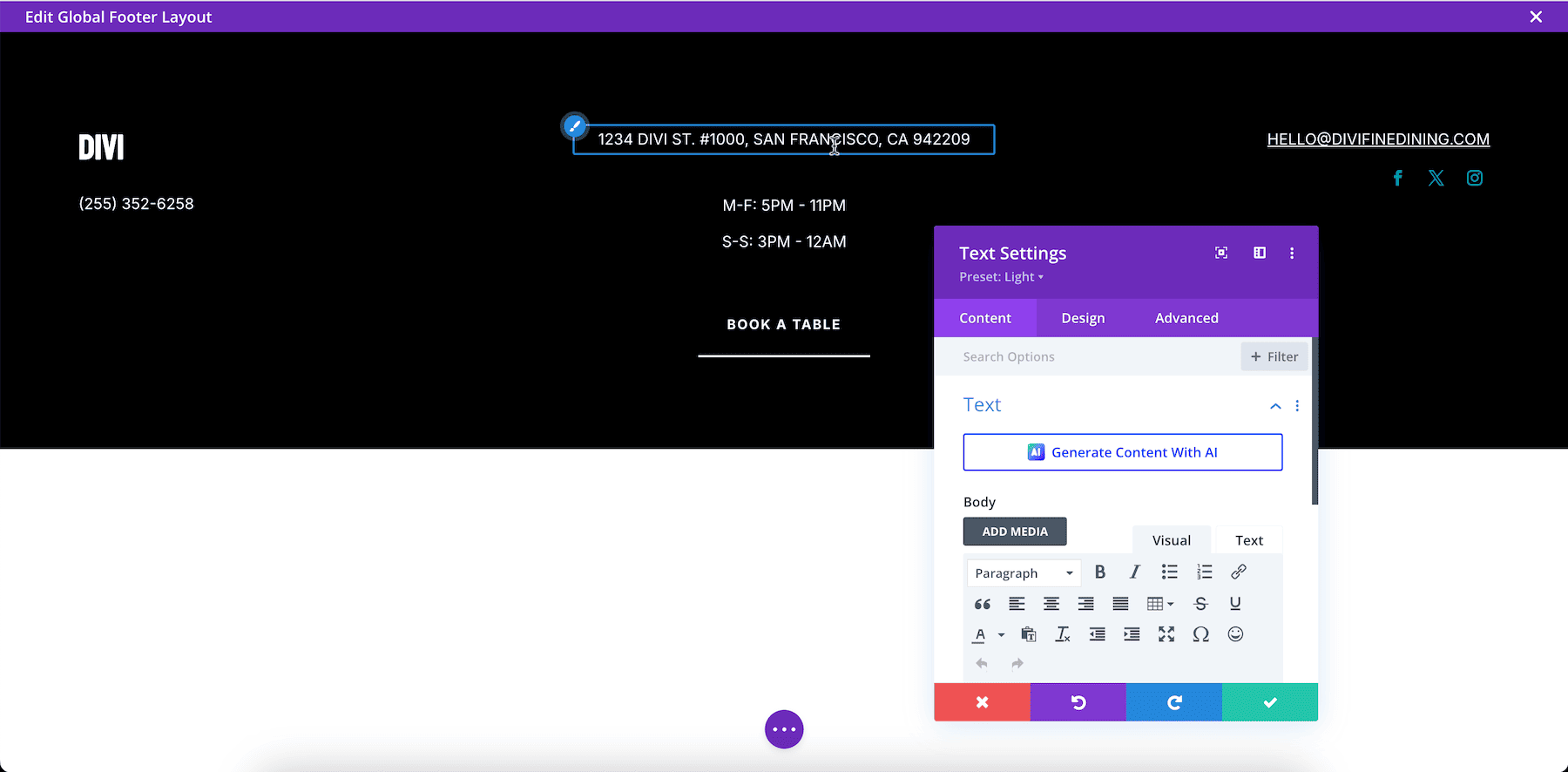Click the phone number (255) 352-6258
The image size is (1568, 772).
[137, 204]
